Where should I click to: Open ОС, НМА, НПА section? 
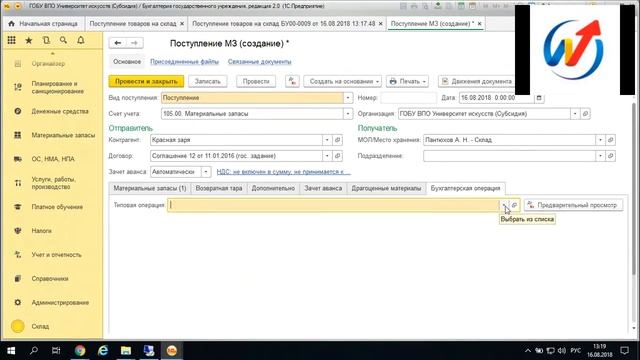point(53,159)
